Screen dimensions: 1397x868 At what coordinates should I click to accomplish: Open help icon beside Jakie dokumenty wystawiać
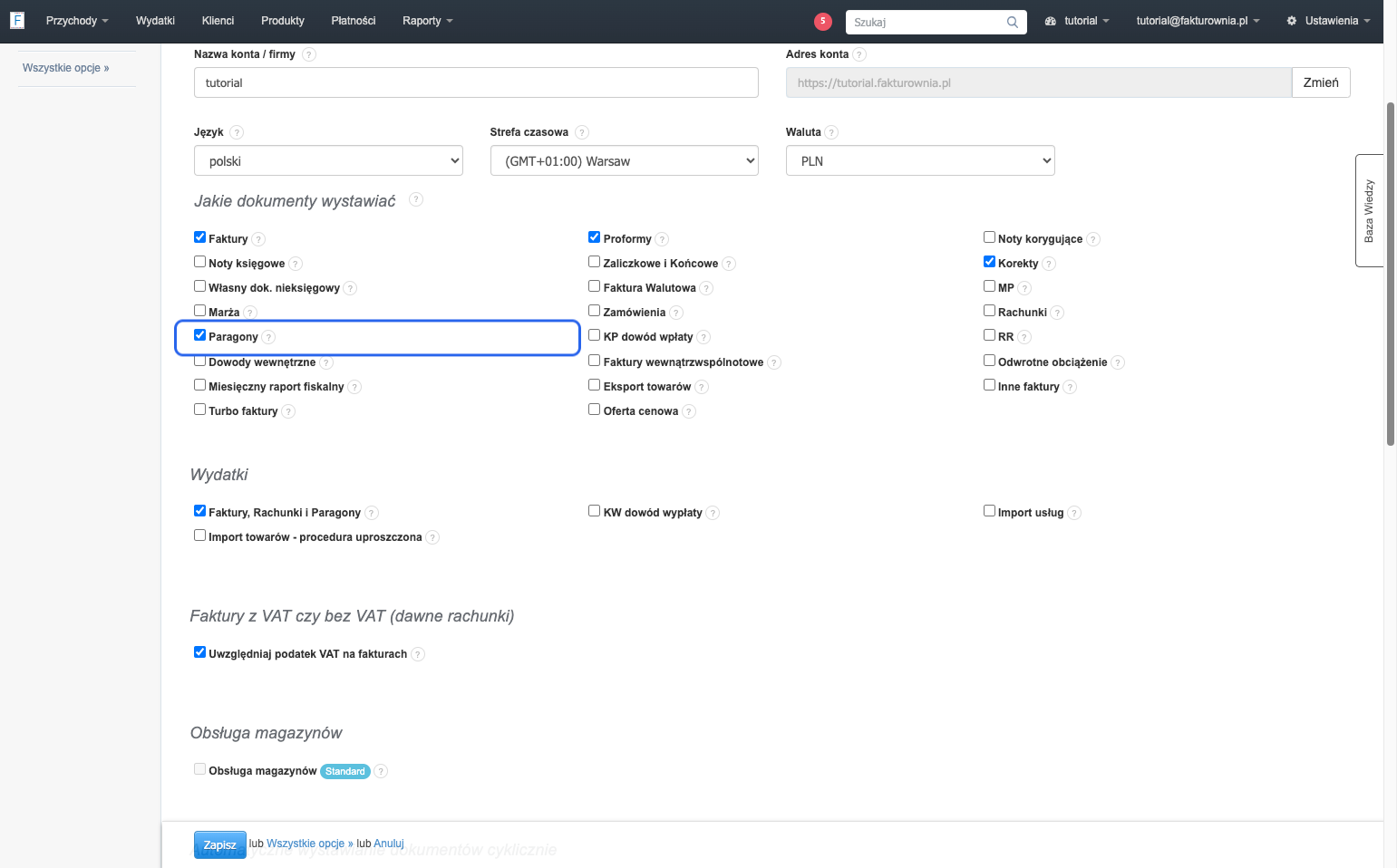[416, 199]
